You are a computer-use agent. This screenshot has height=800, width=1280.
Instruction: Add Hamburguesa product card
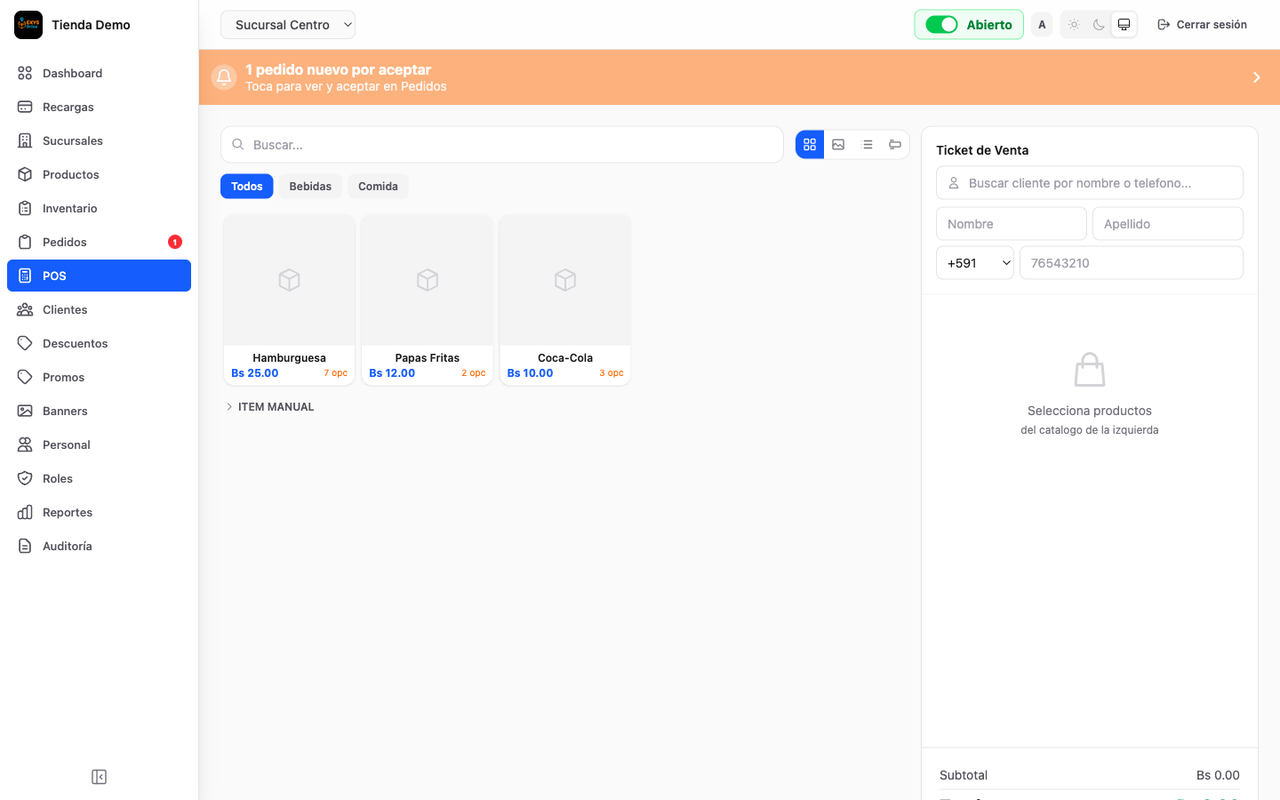pos(289,300)
